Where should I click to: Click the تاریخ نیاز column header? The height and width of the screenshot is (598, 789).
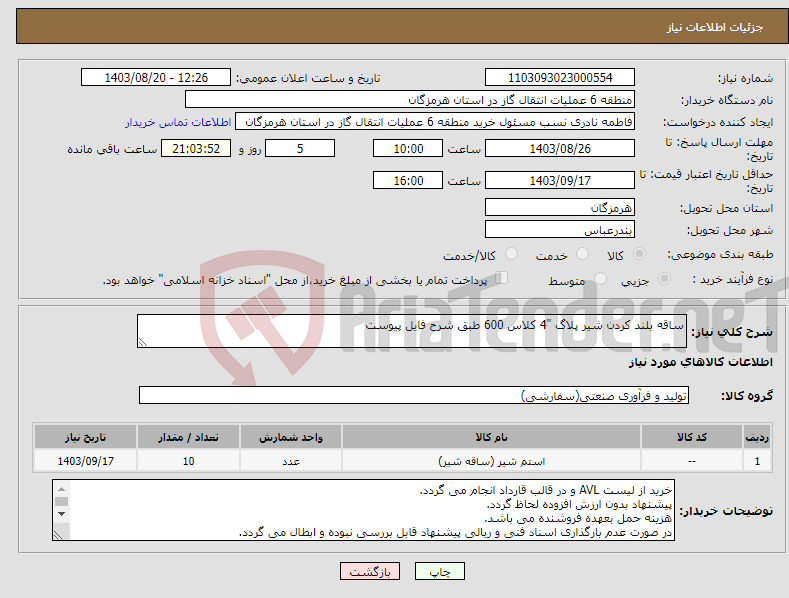[x=86, y=437]
